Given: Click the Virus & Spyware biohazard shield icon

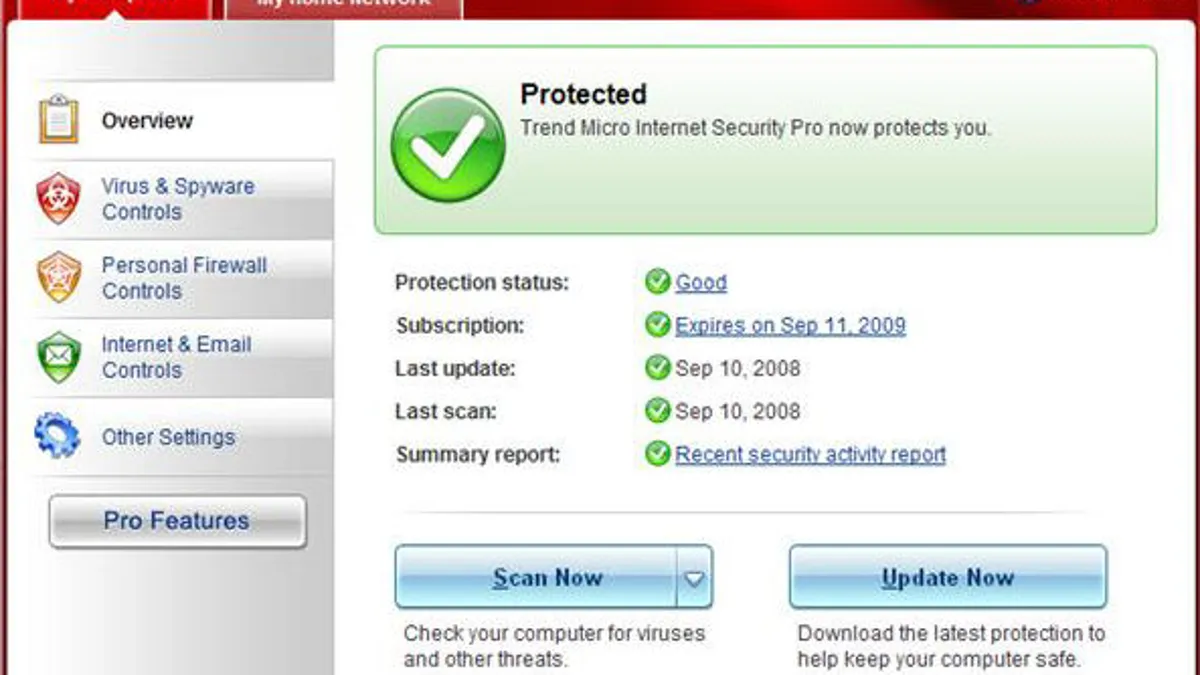Looking at the screenshot, I should [x=58, y=199].
